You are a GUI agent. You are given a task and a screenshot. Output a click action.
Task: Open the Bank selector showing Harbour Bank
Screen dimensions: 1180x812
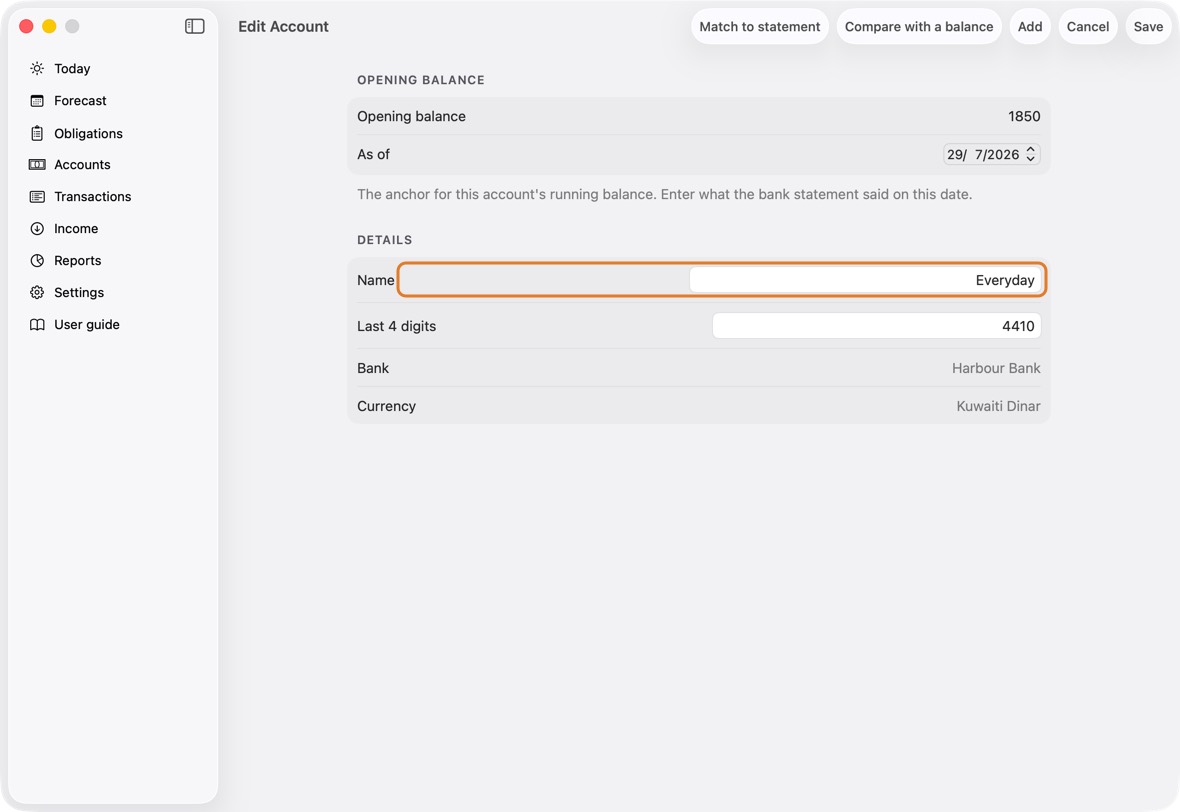point(996,368)
